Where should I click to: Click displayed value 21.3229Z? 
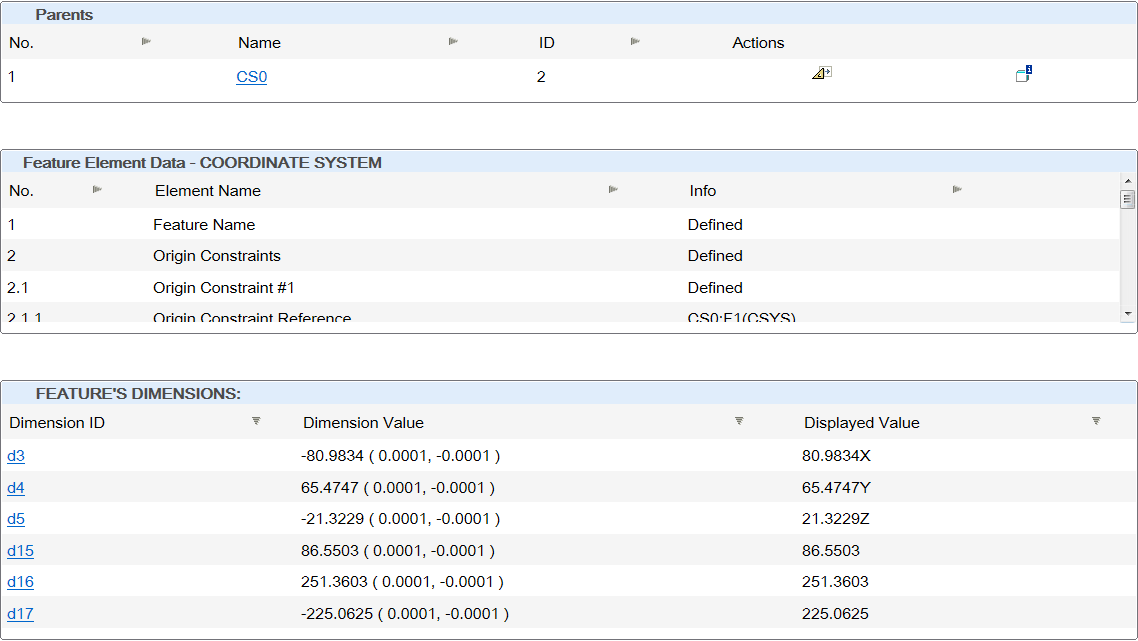pyautogui.click(x=835, y=519)
